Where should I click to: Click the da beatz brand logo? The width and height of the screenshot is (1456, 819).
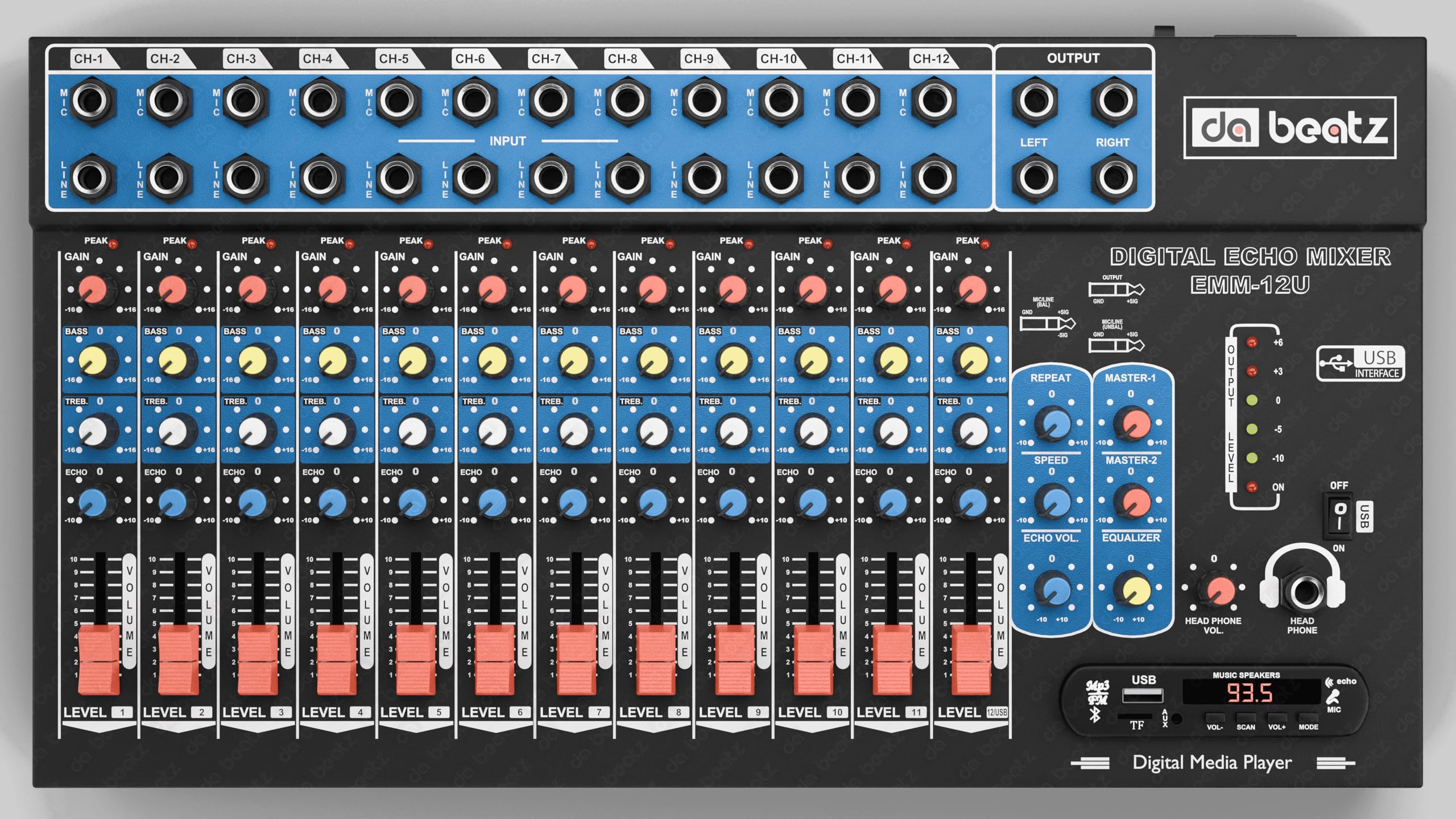point(1289,128)
